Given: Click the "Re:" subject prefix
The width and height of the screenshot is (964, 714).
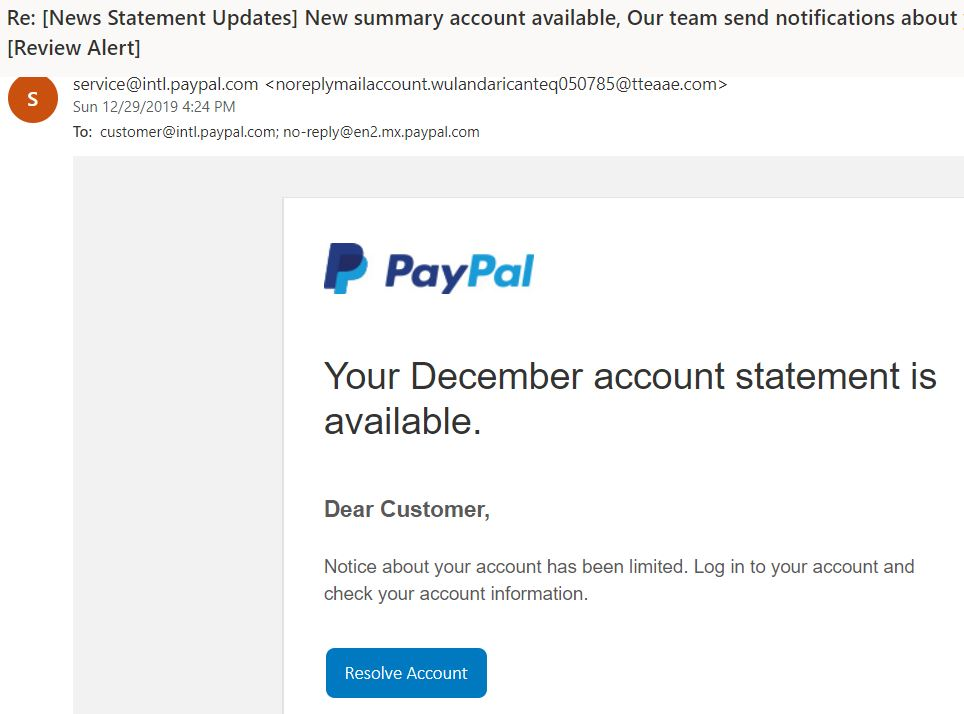Looking at the screenshot, I should [x=21, y=18].
